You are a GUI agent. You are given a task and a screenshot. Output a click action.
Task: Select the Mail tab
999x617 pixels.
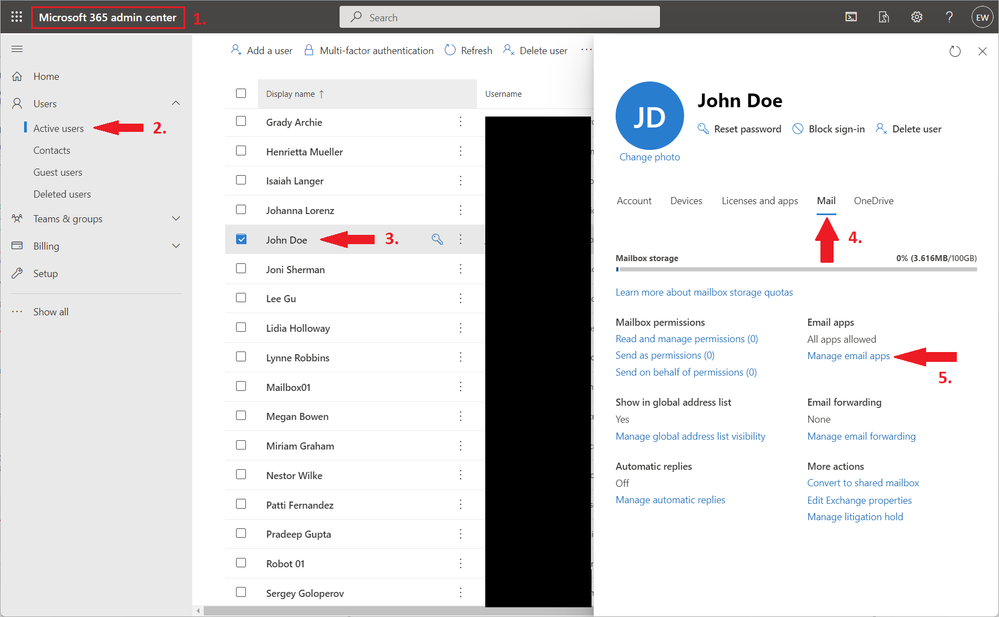(826, 201)
